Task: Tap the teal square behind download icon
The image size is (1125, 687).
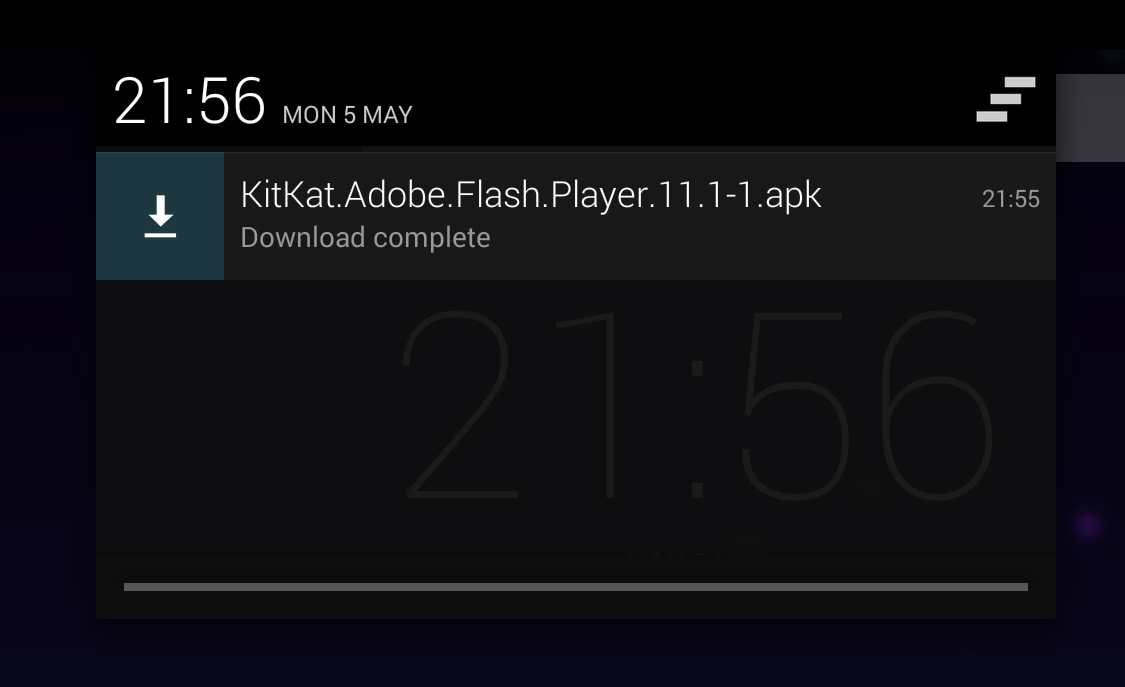Action: 160,216
